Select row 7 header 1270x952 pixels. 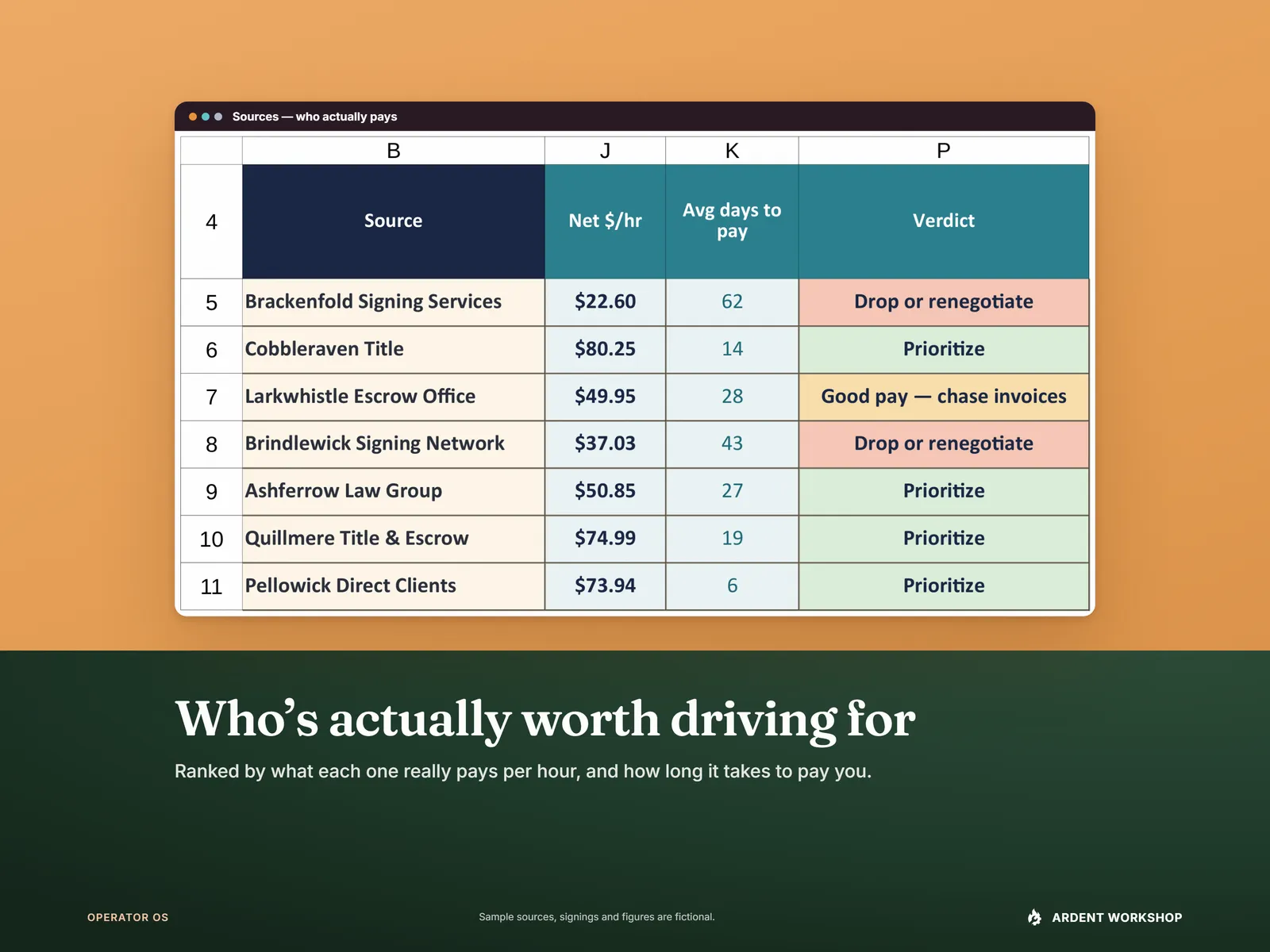click(x=211, y=397)
